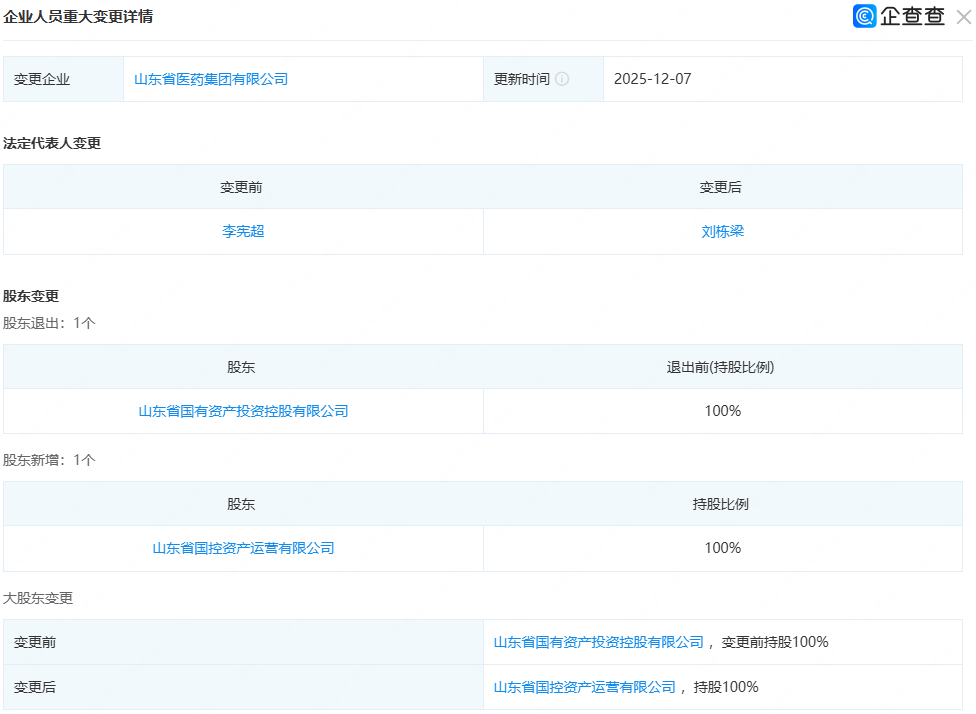Click the 法定代表人变更 section heading
Screen dimensions: 976x714
click(x=52, y=143)
